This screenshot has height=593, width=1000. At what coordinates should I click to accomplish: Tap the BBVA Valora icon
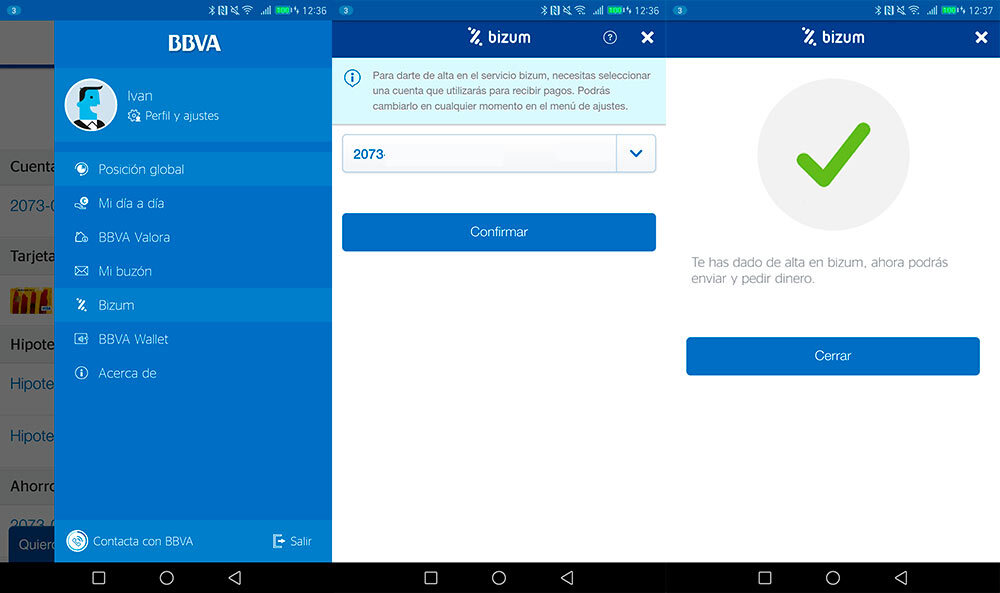pos(82,237)
